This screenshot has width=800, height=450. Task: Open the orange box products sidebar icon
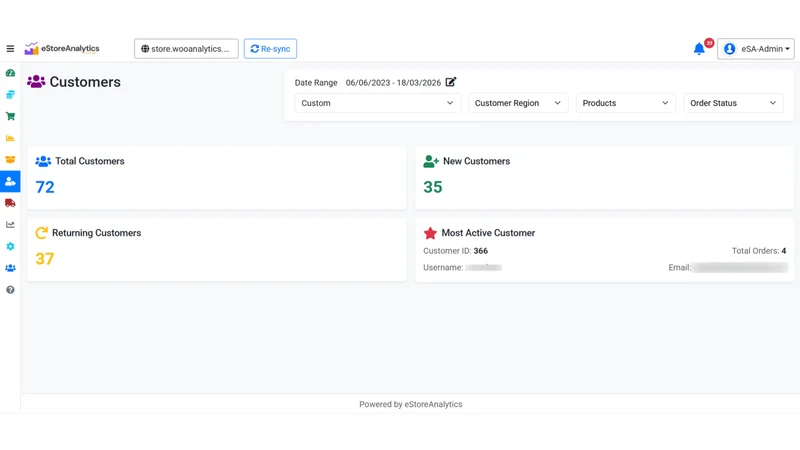point(10,160)
